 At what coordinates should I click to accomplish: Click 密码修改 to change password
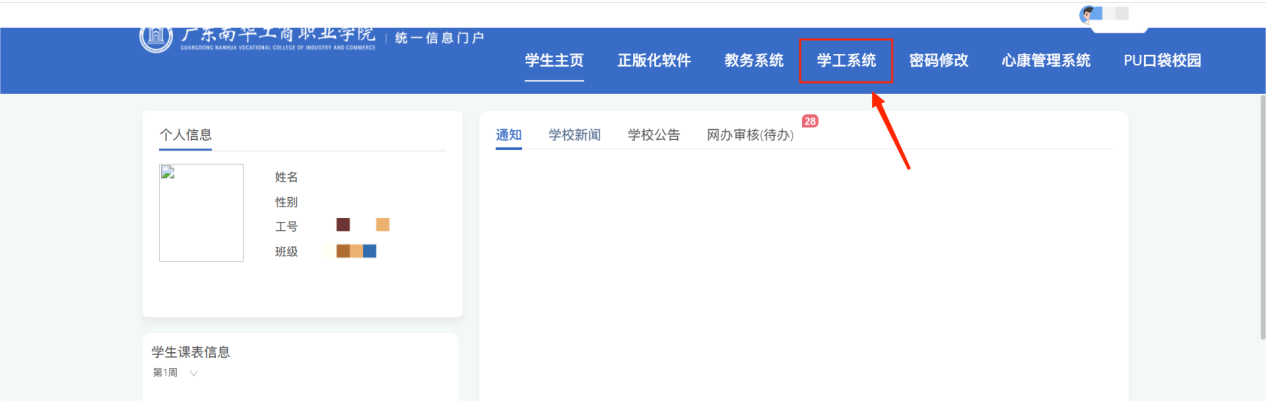[939, 60]
